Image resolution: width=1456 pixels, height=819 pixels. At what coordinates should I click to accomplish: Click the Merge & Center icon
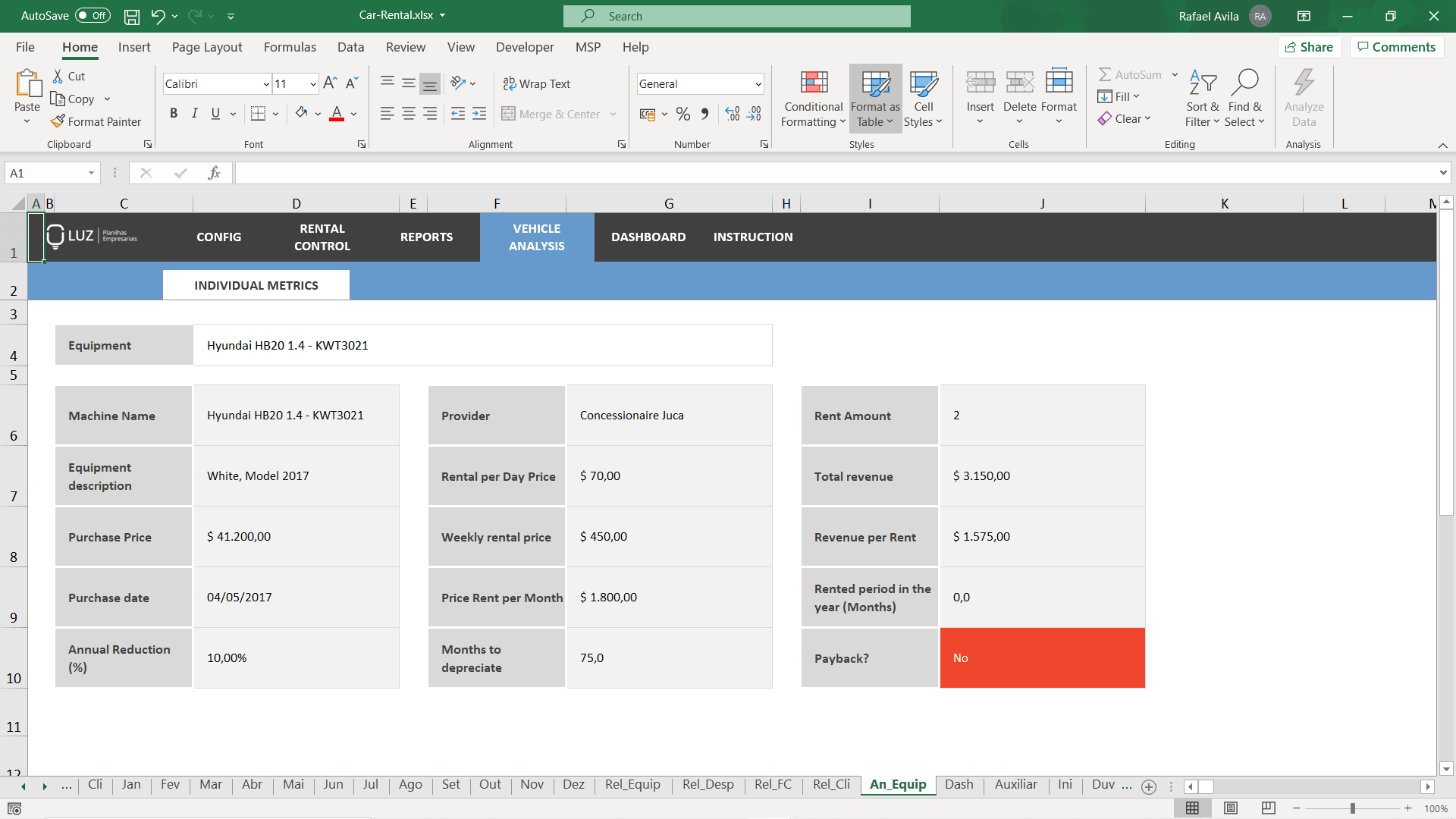coord(508,114)
